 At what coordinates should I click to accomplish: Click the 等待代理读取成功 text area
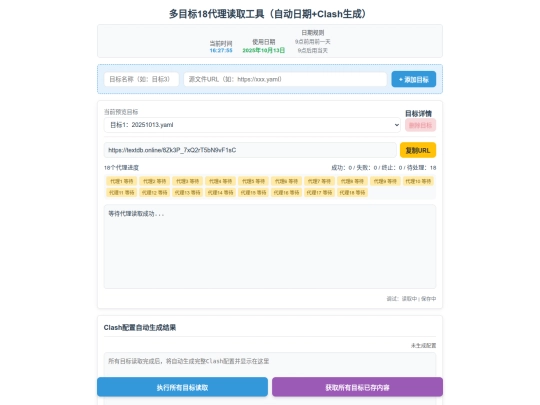[x=270, y=246]
